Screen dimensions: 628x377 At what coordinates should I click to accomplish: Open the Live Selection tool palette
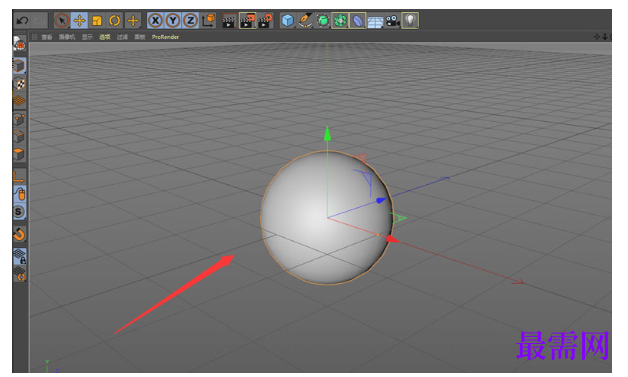pos(62,20)
